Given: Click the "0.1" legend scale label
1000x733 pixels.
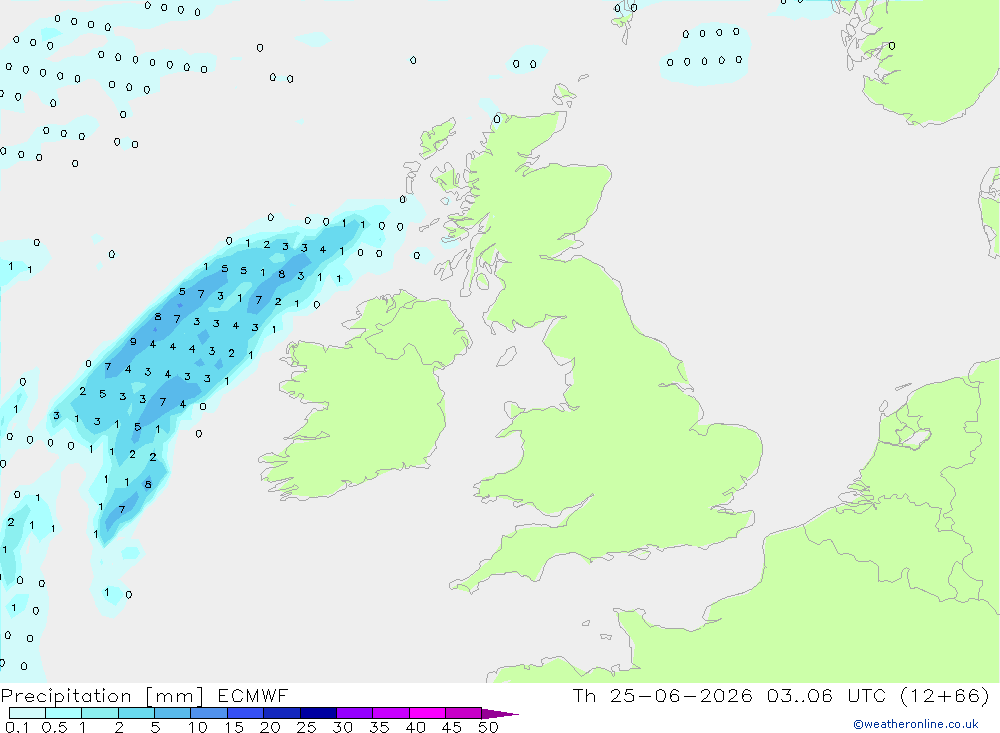Looking at the screenshot, I should pos(17,727).
